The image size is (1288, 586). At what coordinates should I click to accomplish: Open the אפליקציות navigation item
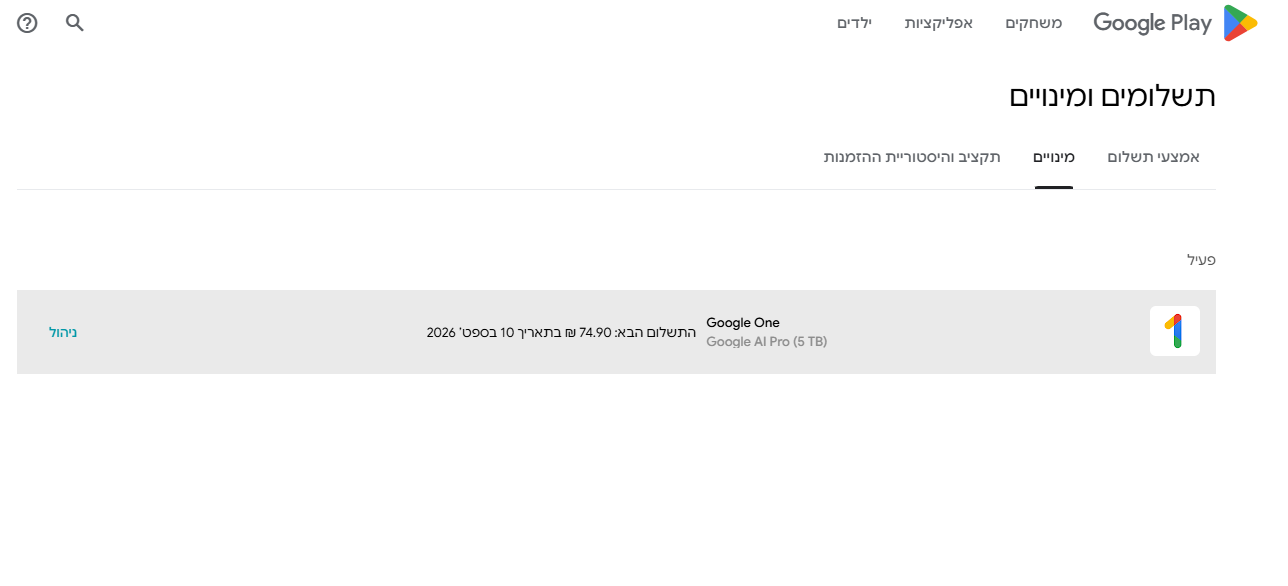point(939,22)
